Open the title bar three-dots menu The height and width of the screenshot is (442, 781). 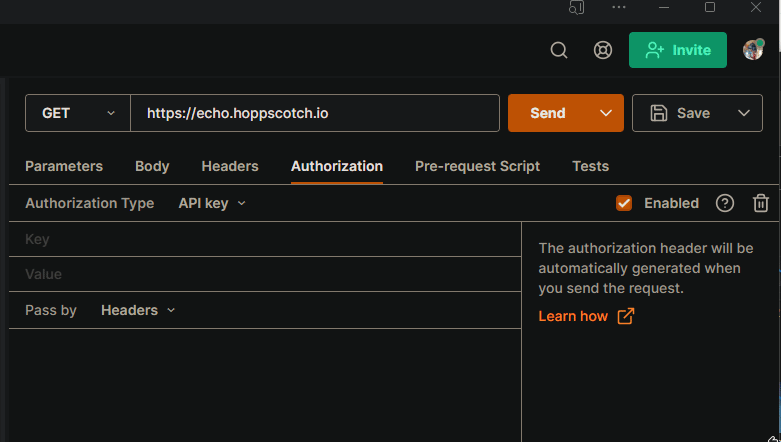click(x=619, y=7)
